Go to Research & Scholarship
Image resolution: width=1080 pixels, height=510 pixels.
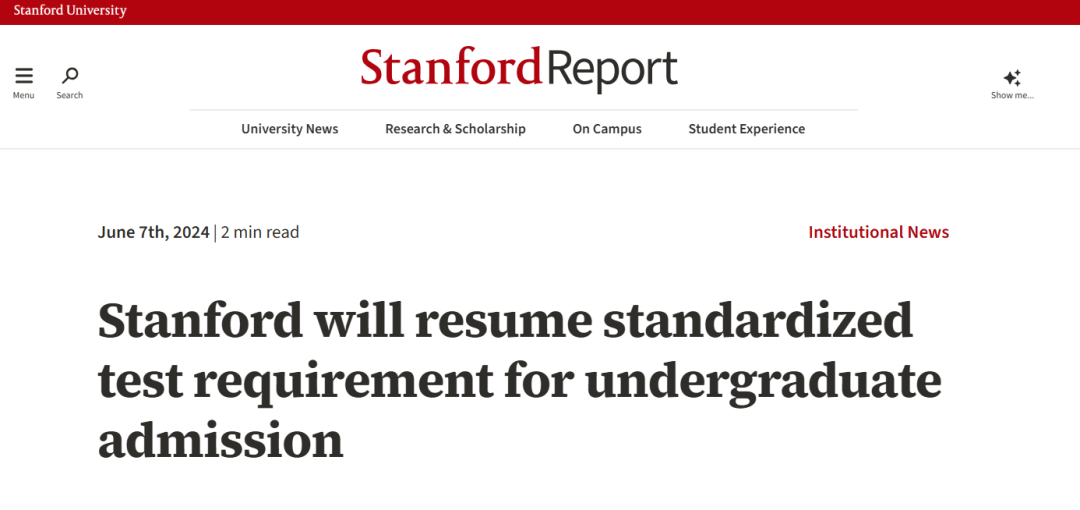tap(455, 129)
